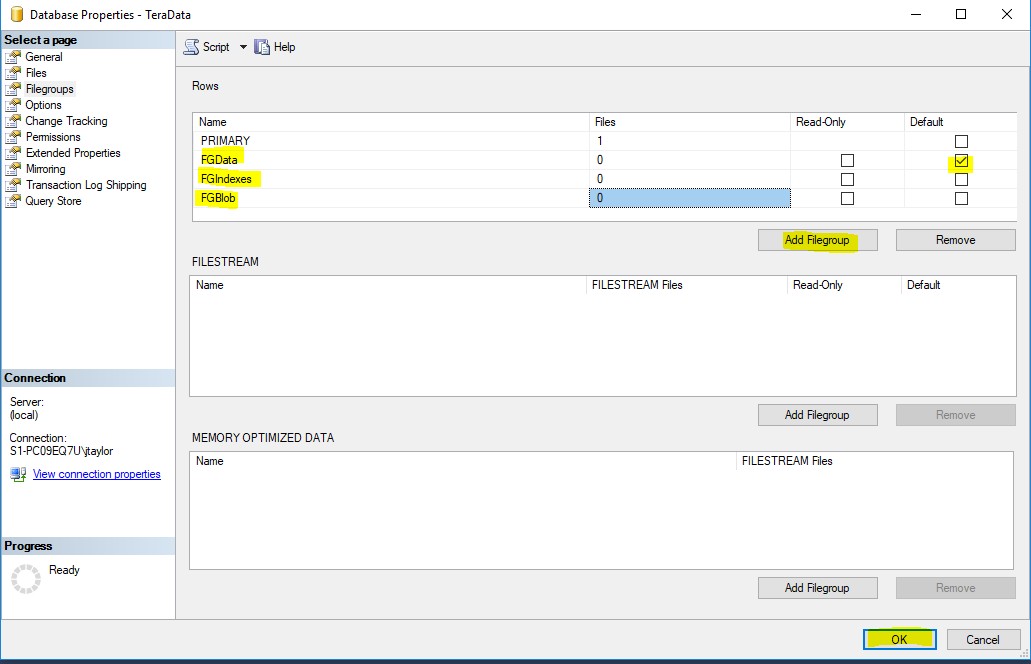The width and height of the screenshot is (1031, 664).
Task: Confirm with the OK button
Action: click(x=899, y=640)
